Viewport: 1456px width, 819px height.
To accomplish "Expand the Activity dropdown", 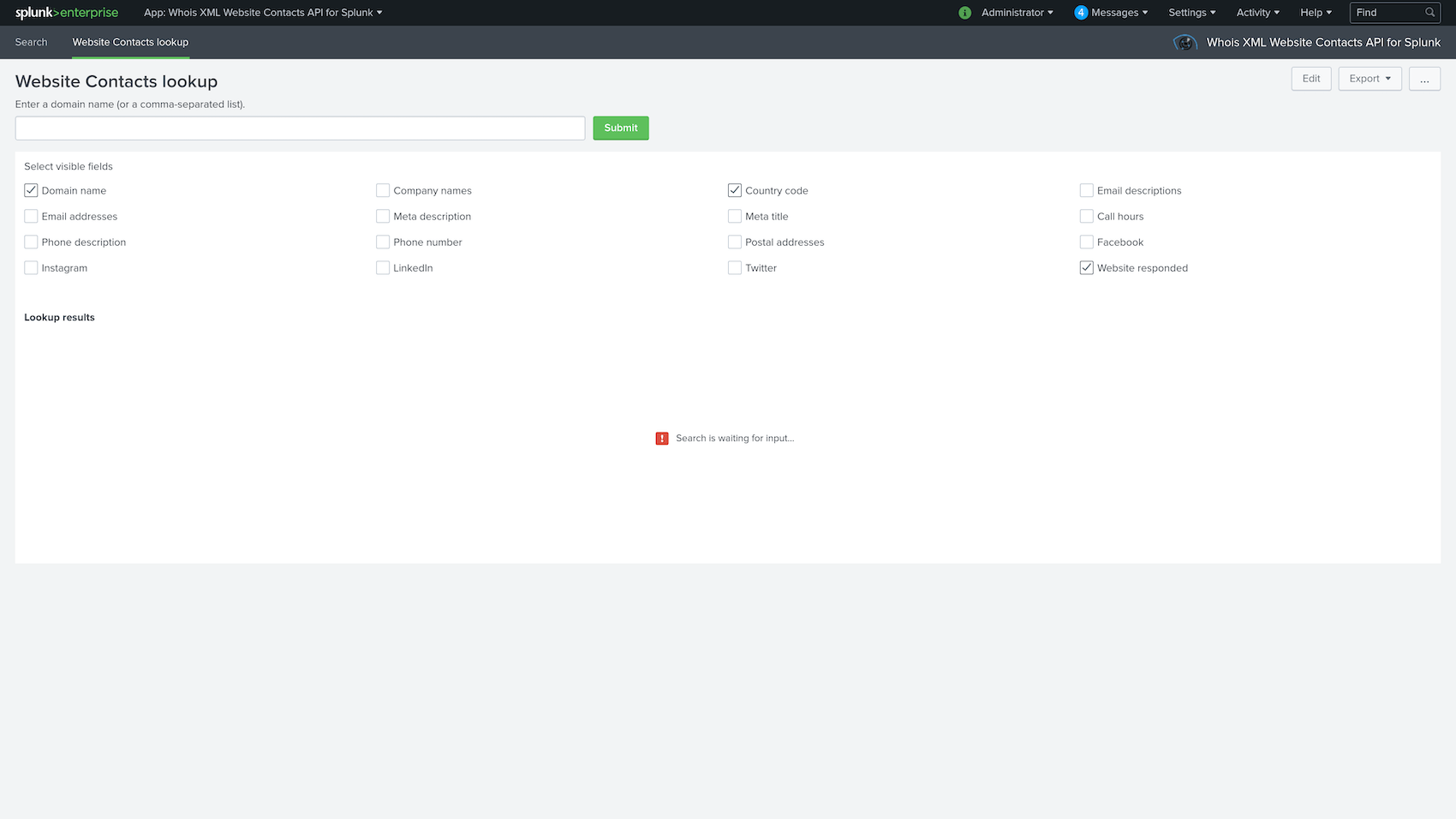I will (1258, 13).
